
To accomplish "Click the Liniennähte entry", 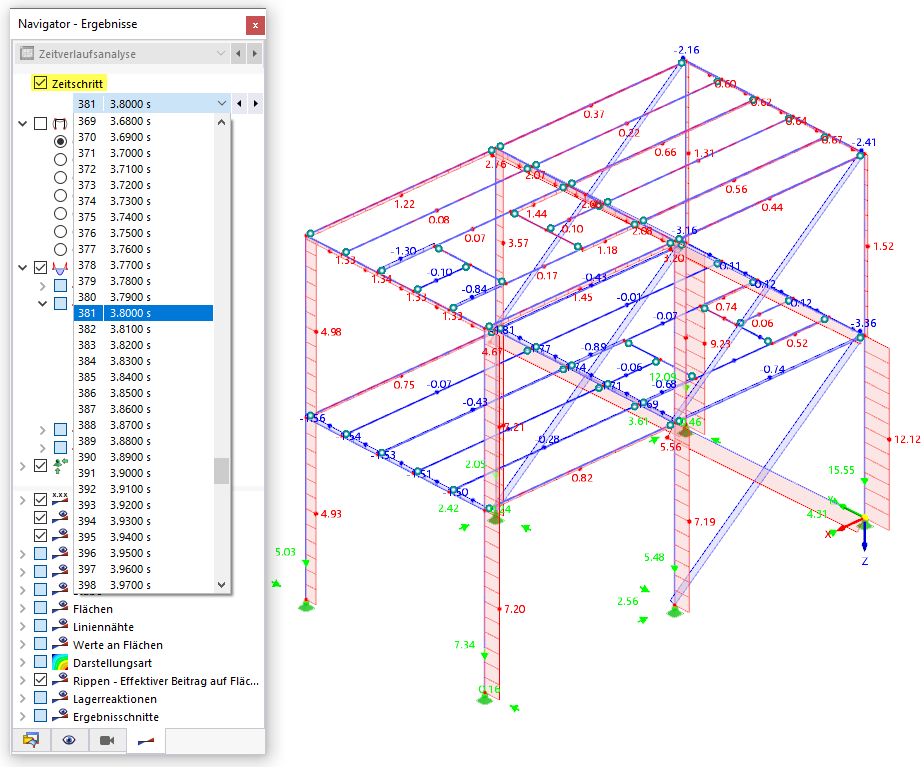I will (103, 627).
